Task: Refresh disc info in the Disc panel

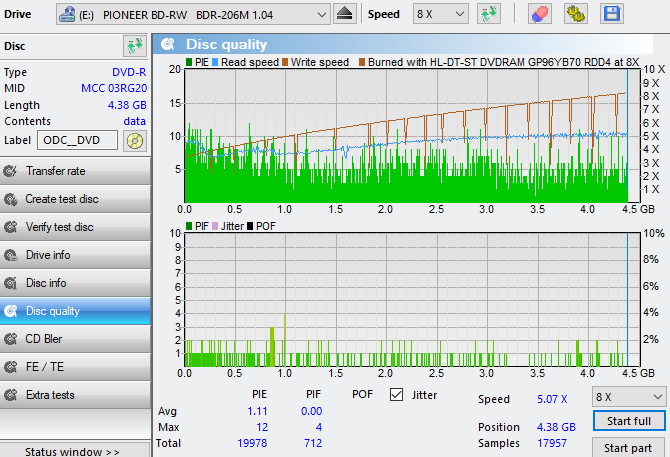Action: point(134,46)
